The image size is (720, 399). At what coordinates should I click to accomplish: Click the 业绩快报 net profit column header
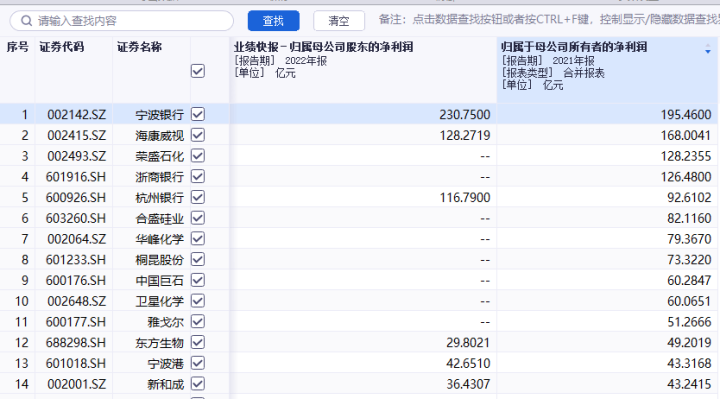(x=324, y=47)
